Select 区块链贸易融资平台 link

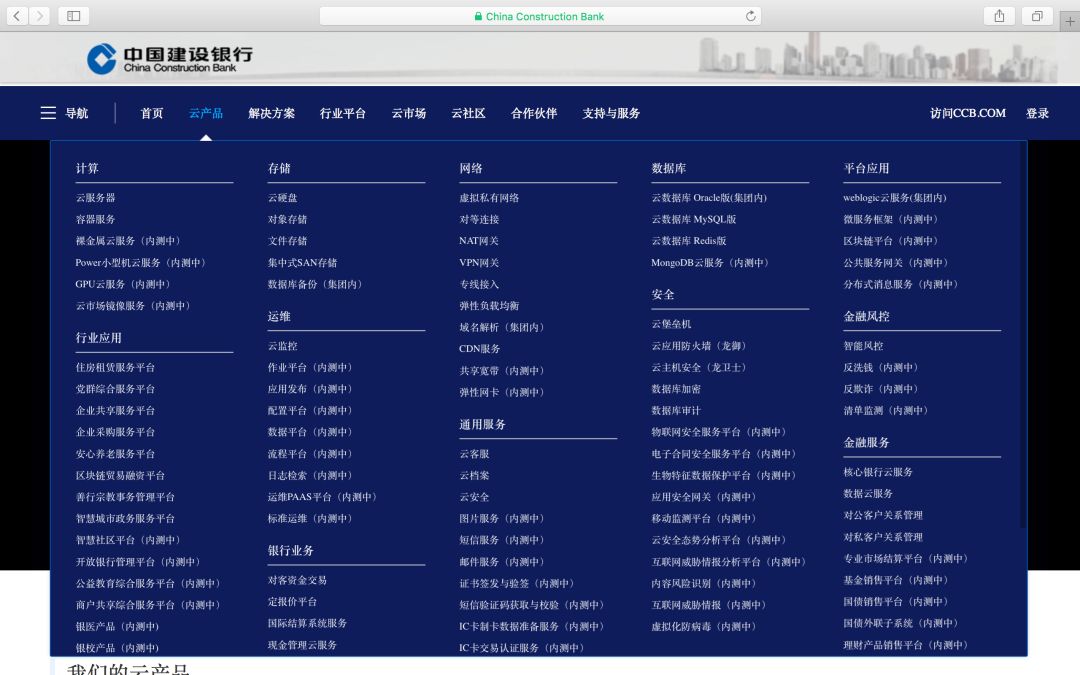pyautogui.click(x=120, y=475)
